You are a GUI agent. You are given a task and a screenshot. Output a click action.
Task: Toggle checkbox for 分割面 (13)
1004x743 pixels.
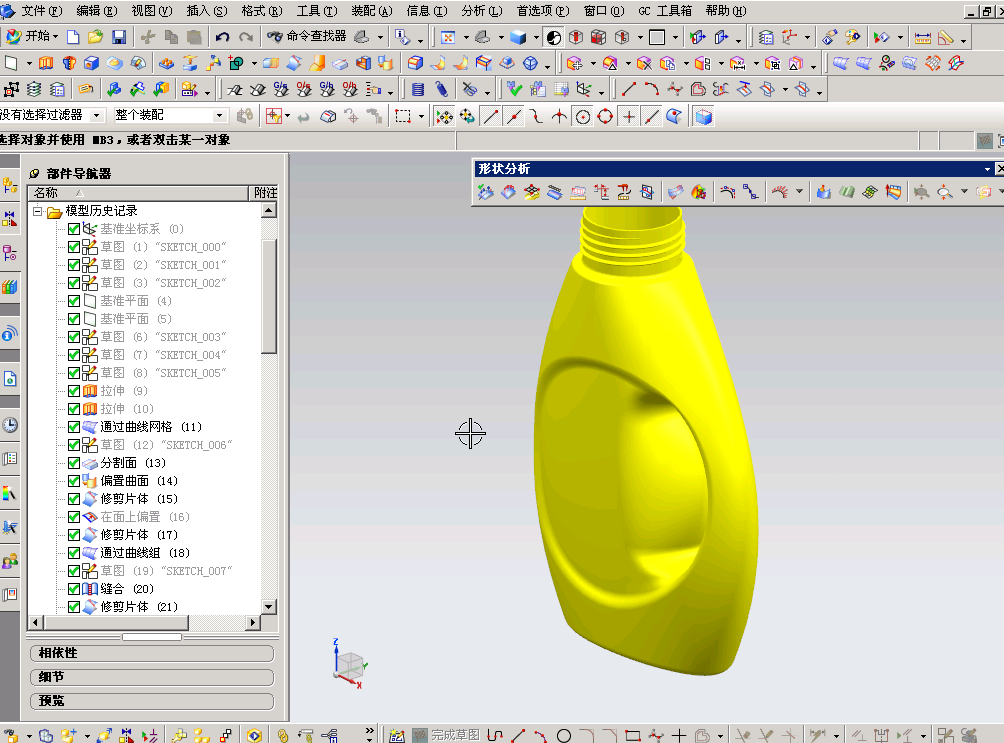(74, 462)
